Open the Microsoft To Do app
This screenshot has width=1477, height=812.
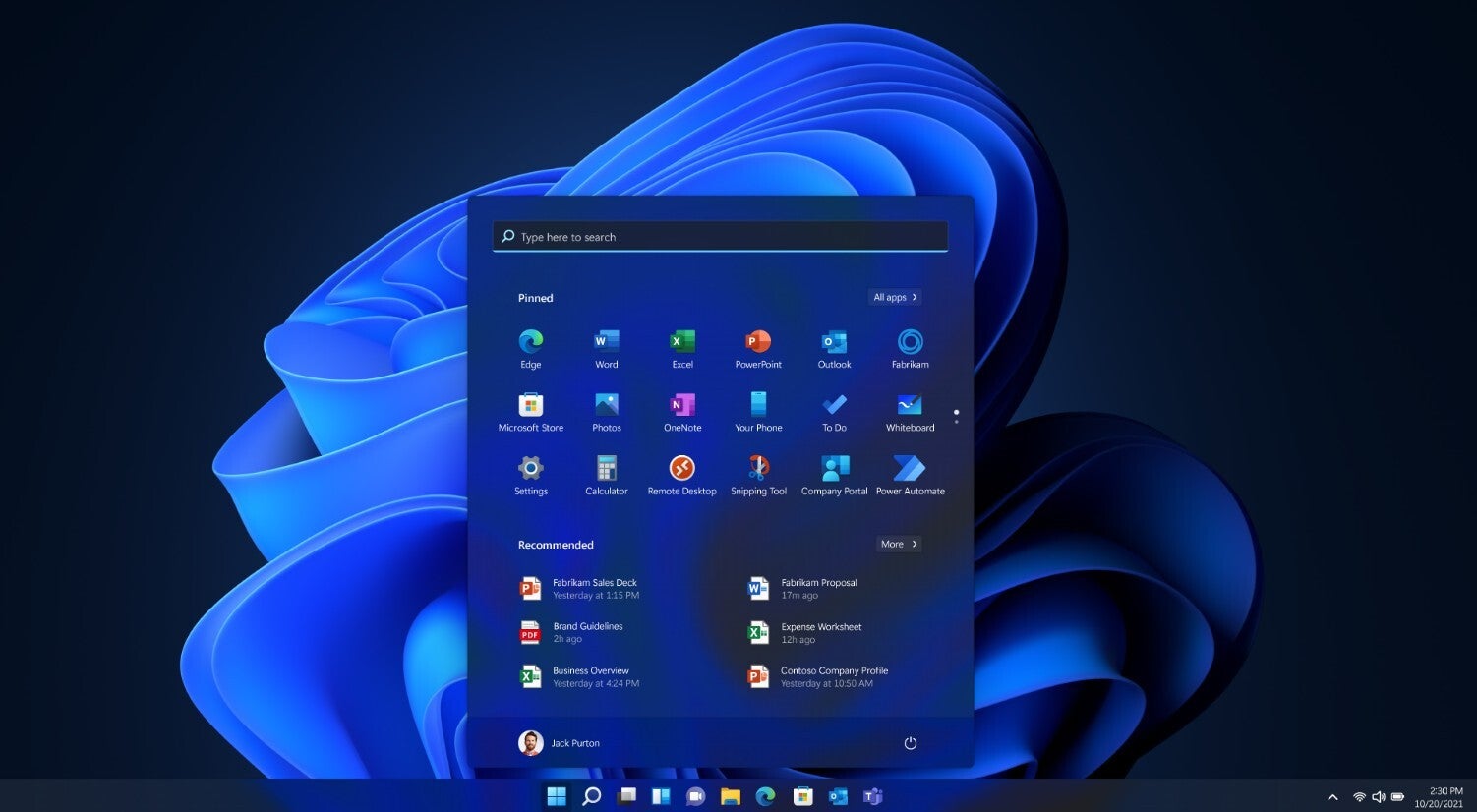pyautogui.click(x=833, y=406)
